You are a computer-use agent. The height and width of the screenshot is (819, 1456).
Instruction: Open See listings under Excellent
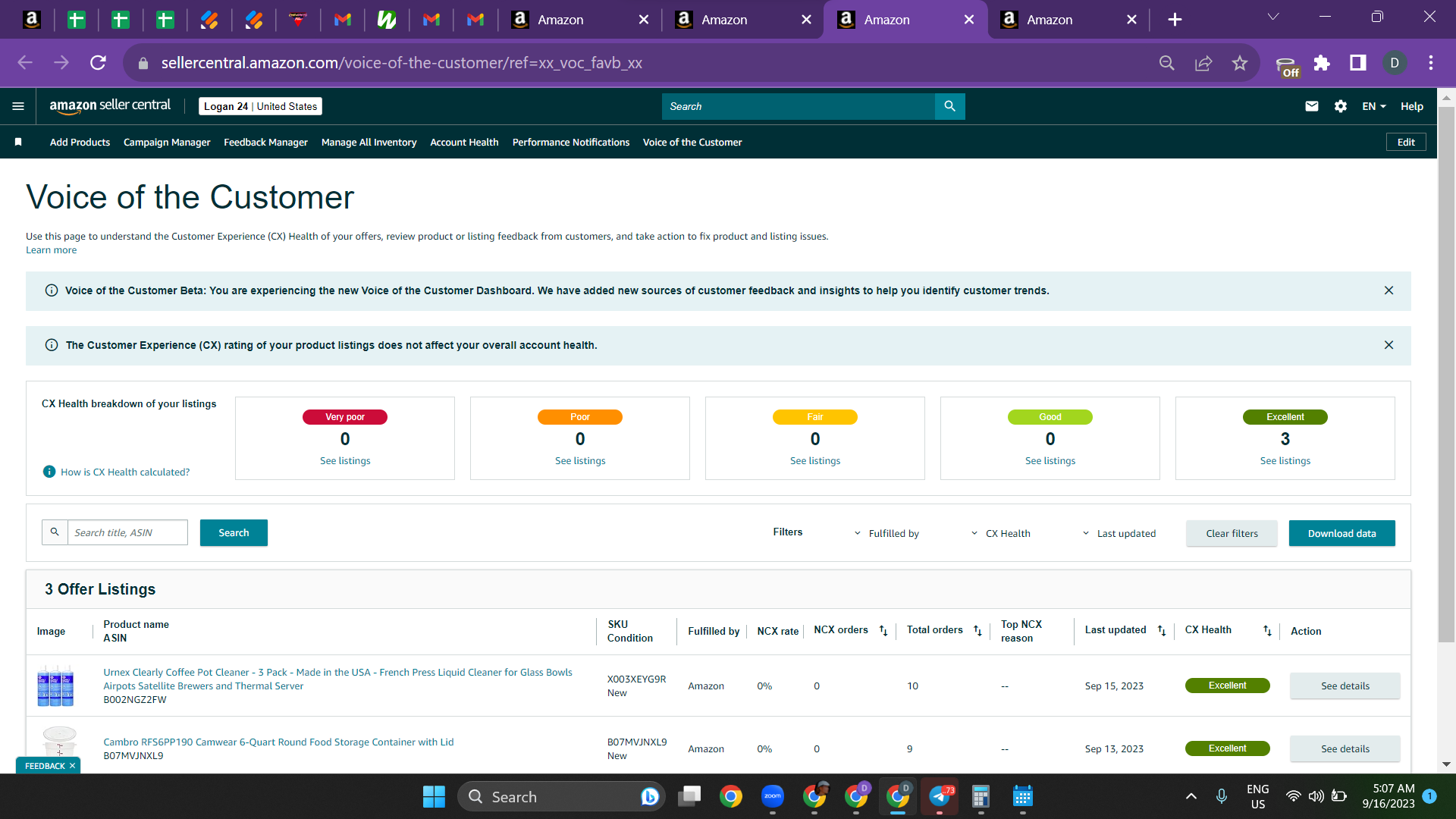(1285, 460)
